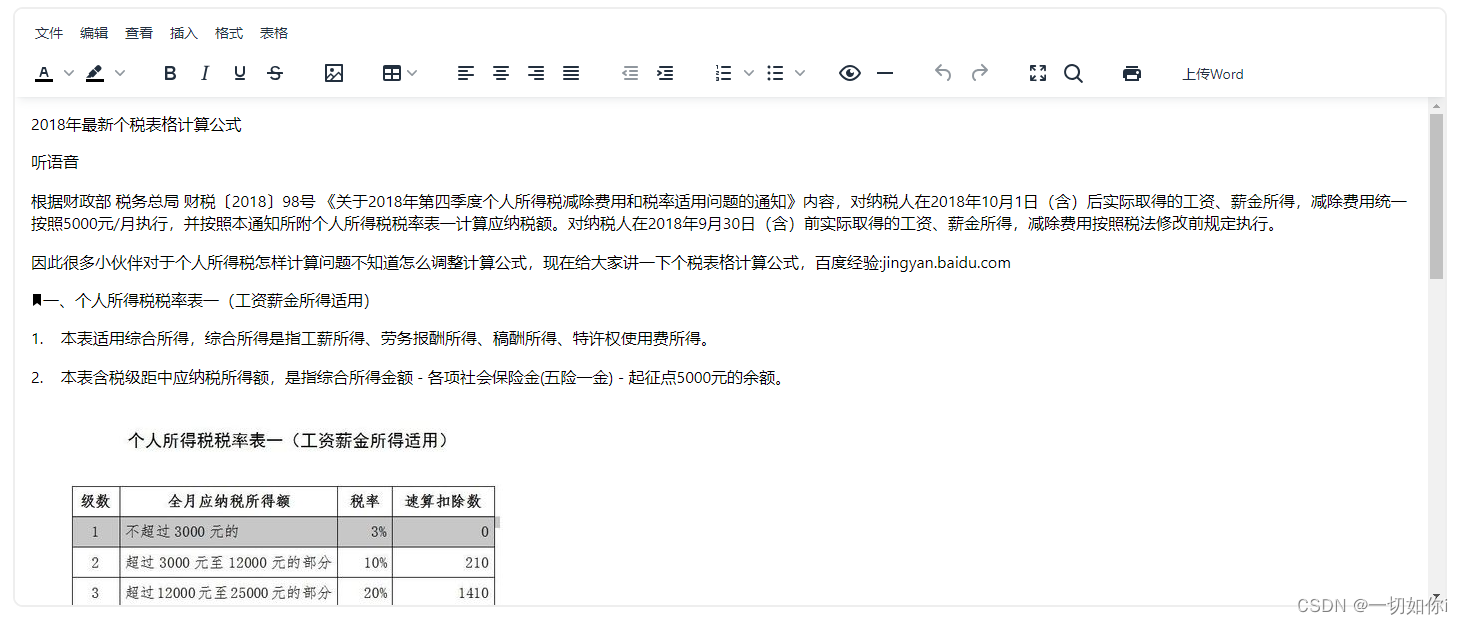Viewport: 1463px width, 624px height.
Task: Open the 插入 menu
Action: point(183,32)
